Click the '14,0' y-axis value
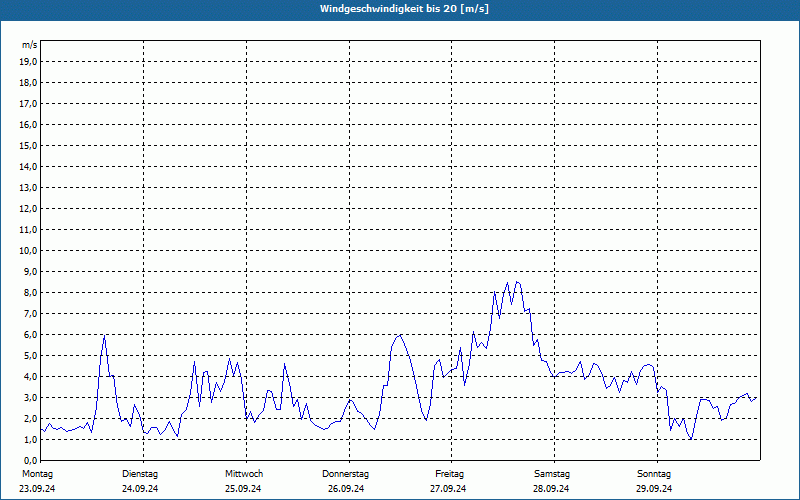 pos(29,166)
